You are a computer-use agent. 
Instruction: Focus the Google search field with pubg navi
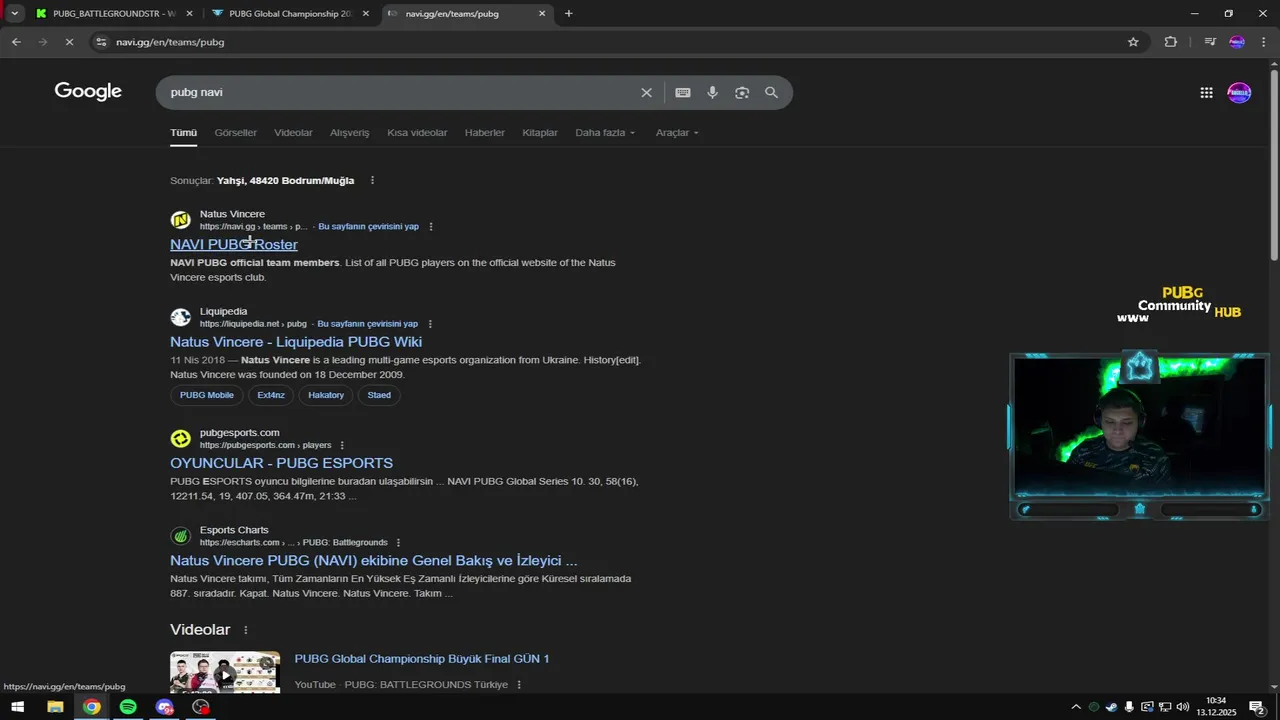tap(400, 93)
